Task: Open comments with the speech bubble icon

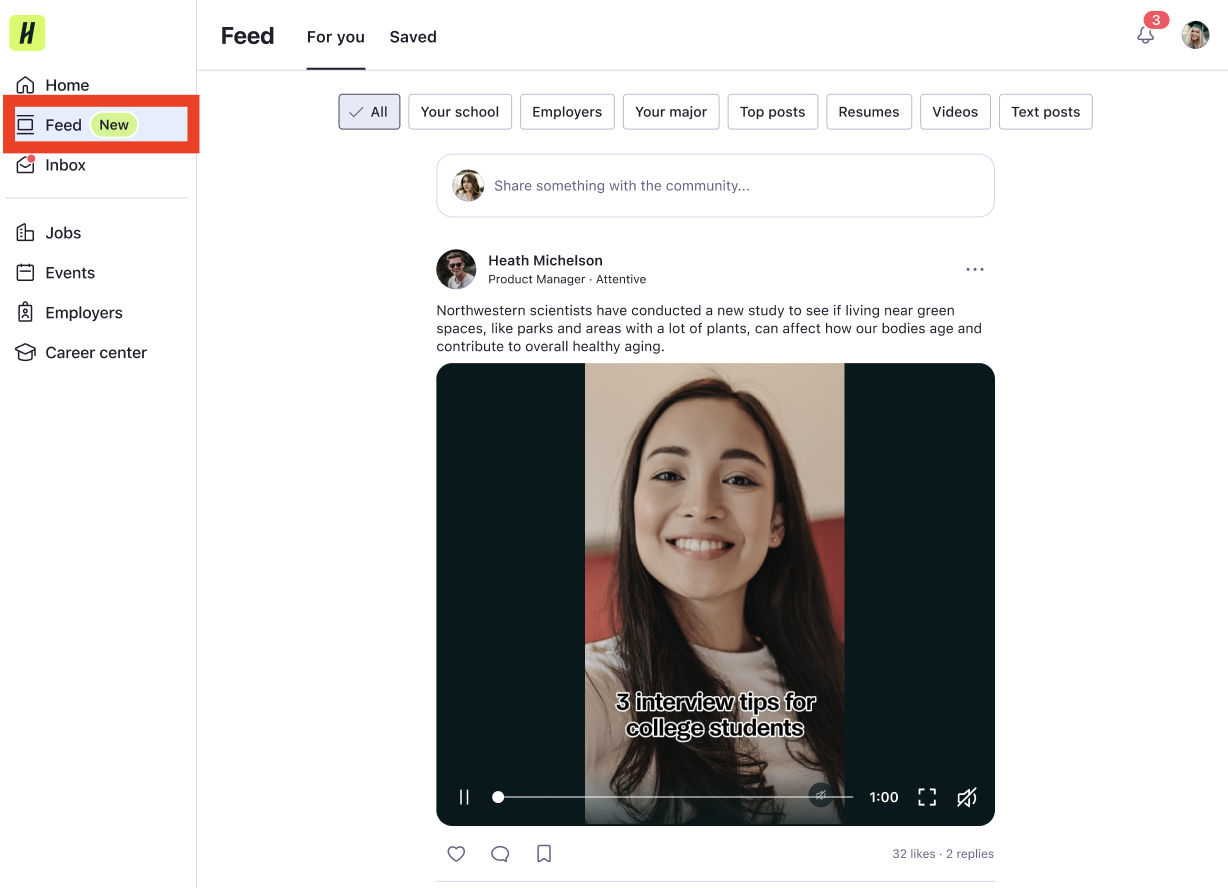Action: (500, 854)
